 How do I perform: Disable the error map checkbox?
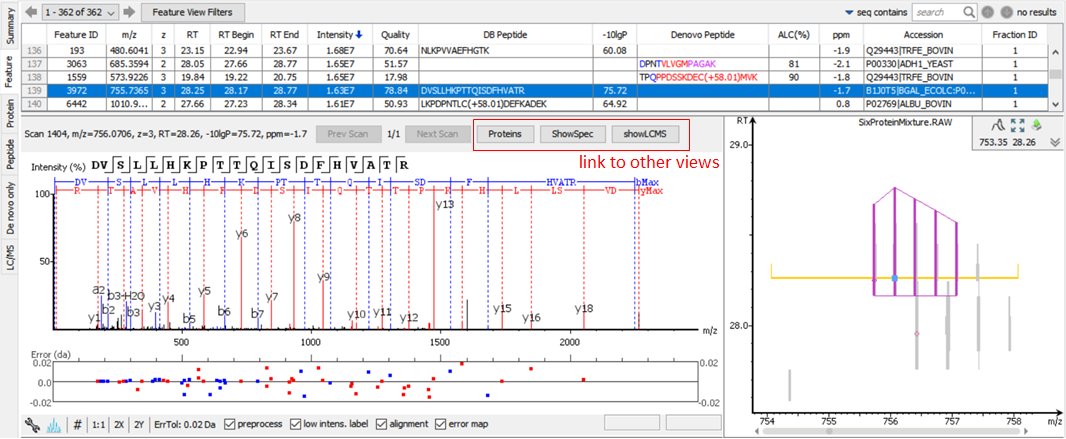click(439, 424)
